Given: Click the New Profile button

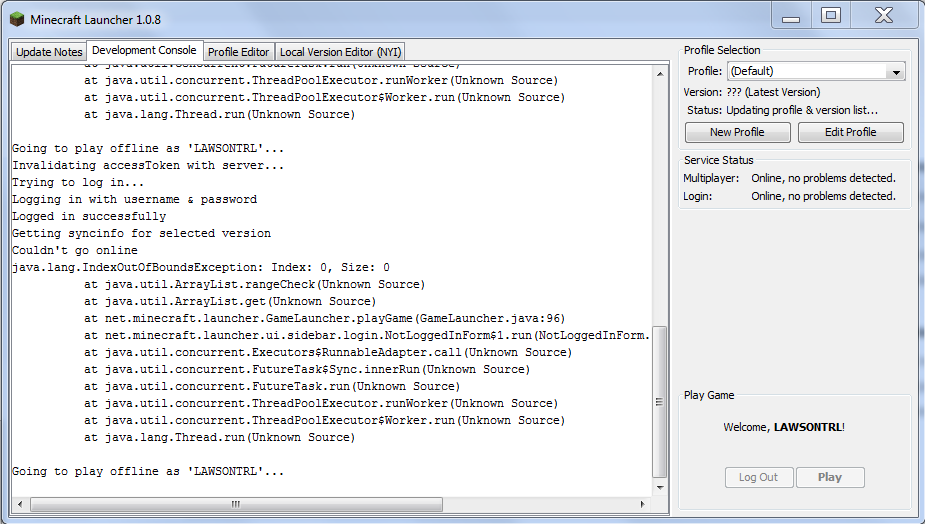Looking at the screenshot, I should 737,132.
